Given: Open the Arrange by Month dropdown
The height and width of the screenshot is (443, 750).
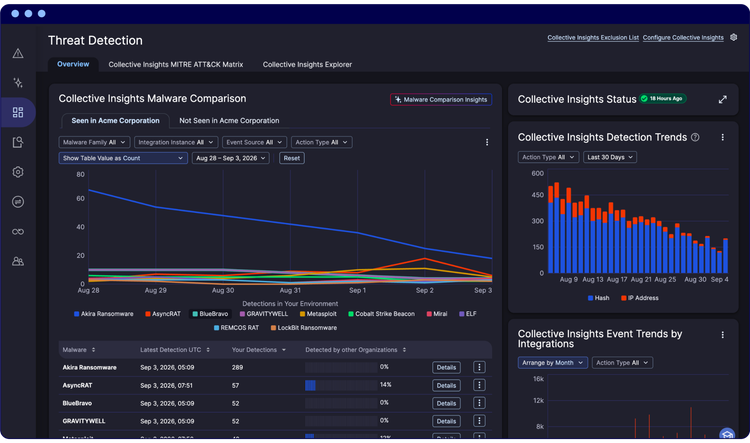Looking at the screenshot, I should point(552,363).
